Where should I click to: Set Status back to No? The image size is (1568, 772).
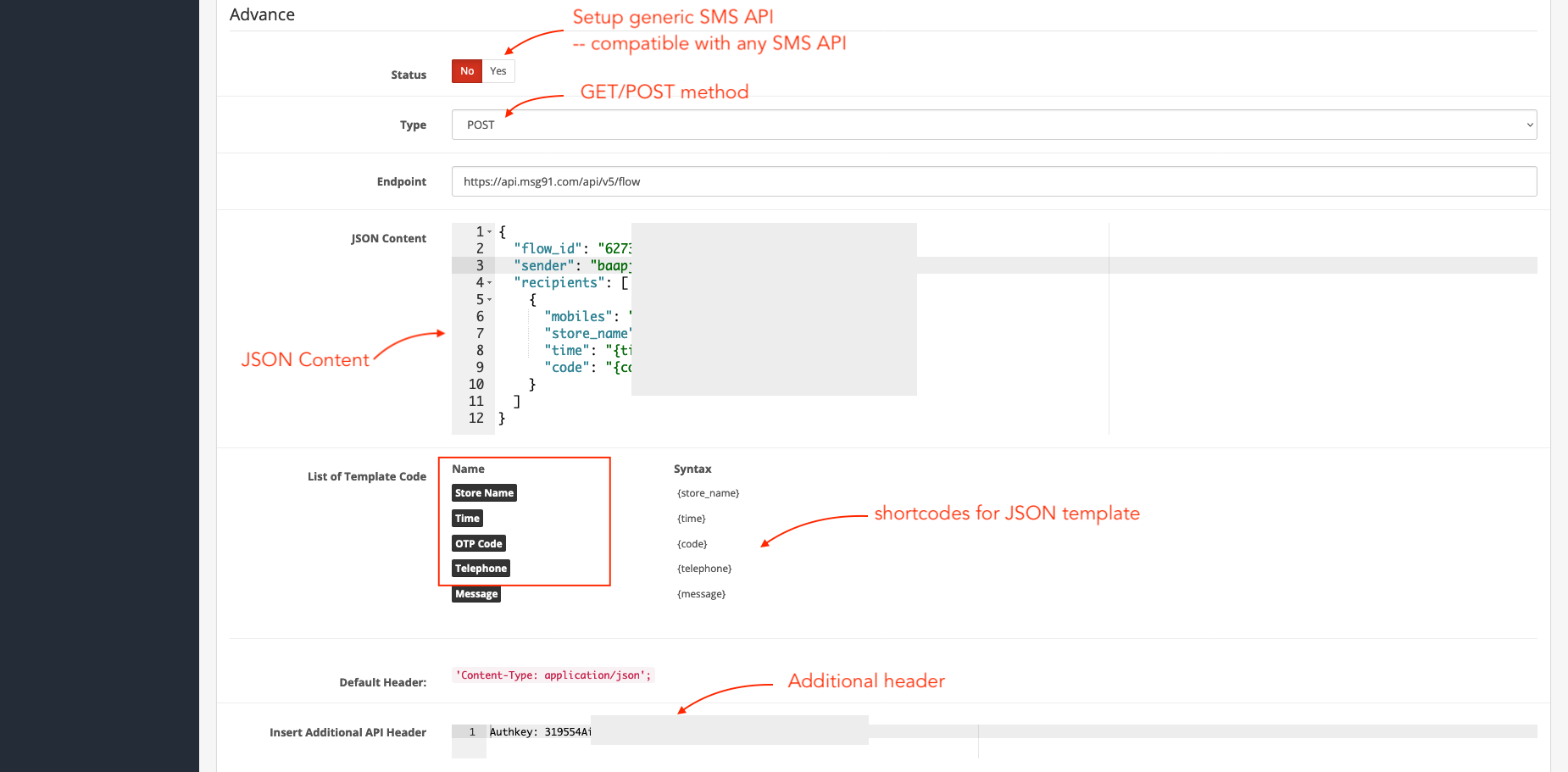click(x=466, y=70)
